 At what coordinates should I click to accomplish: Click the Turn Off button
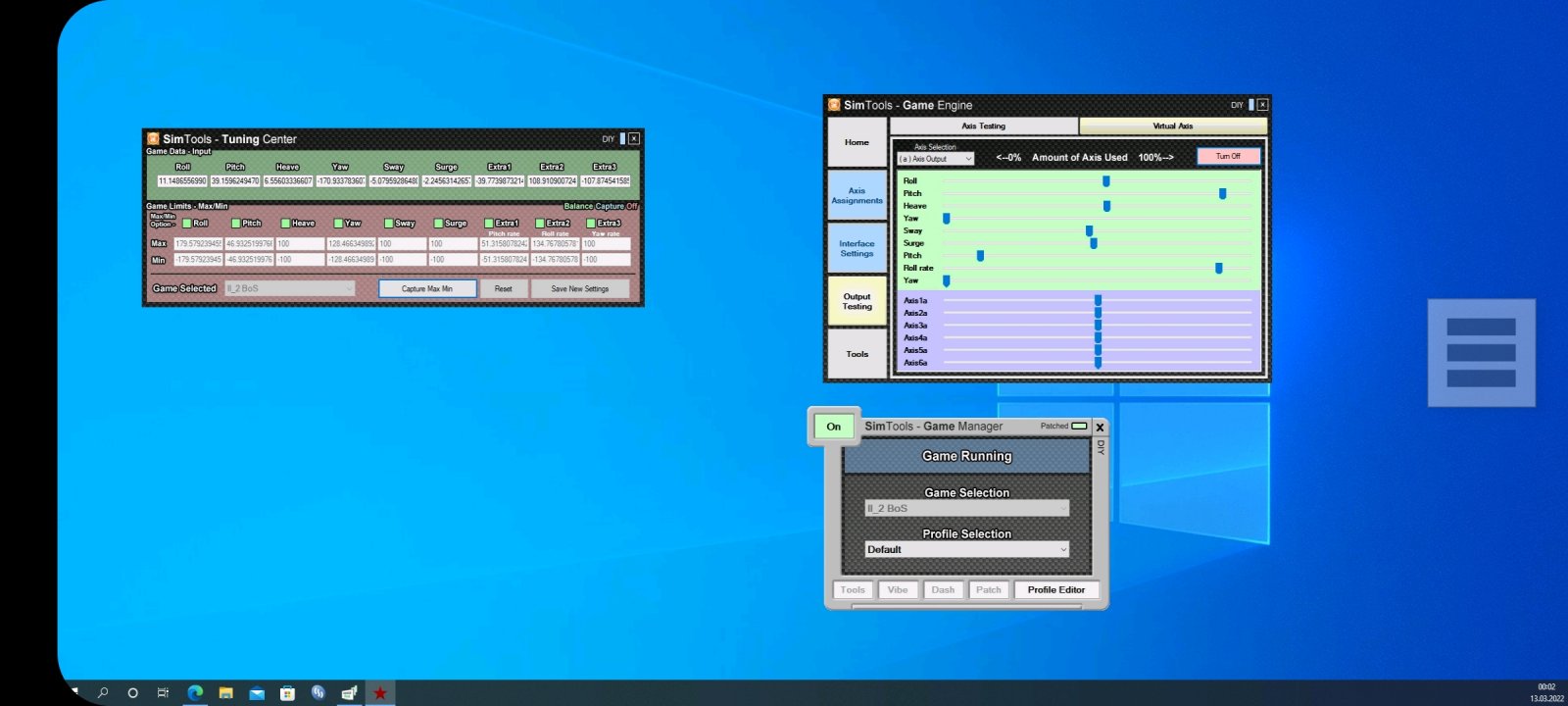1228,156
